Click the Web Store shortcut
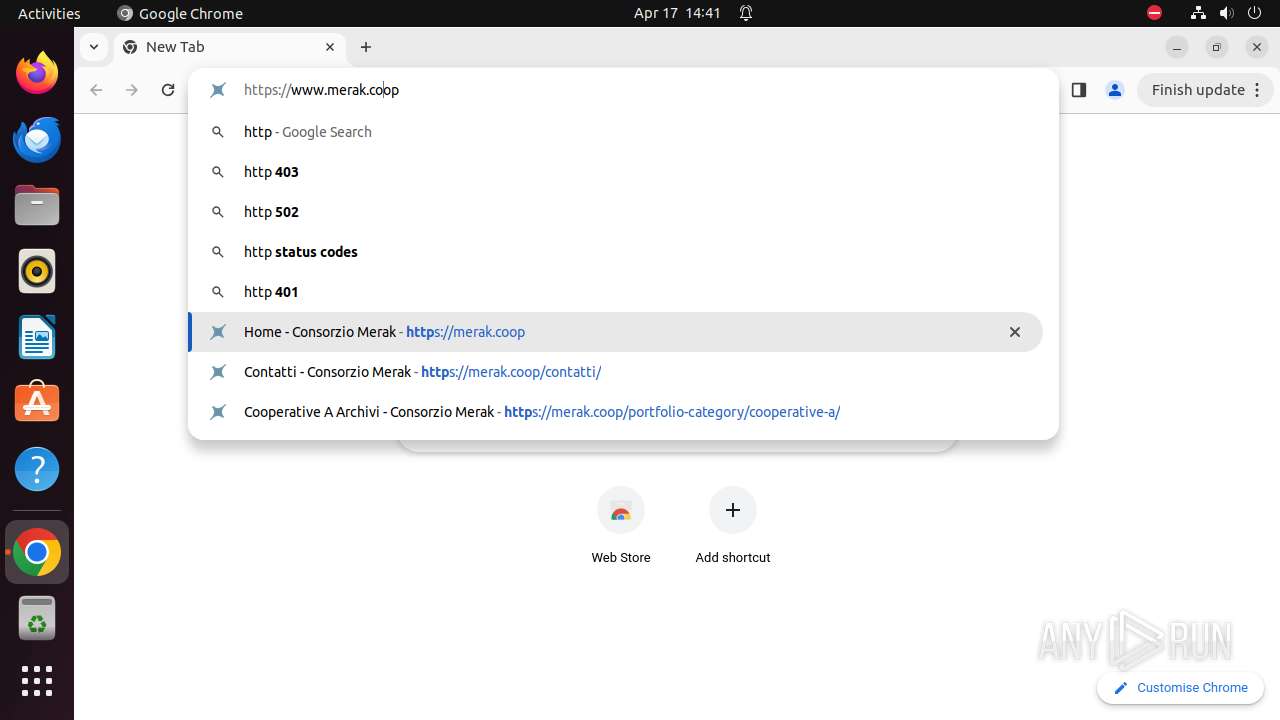This screenshot has width=1280, height=720. click(x=621, y=527)
